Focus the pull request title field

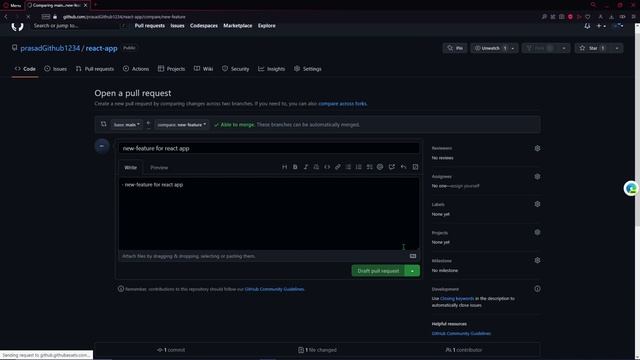269,148
